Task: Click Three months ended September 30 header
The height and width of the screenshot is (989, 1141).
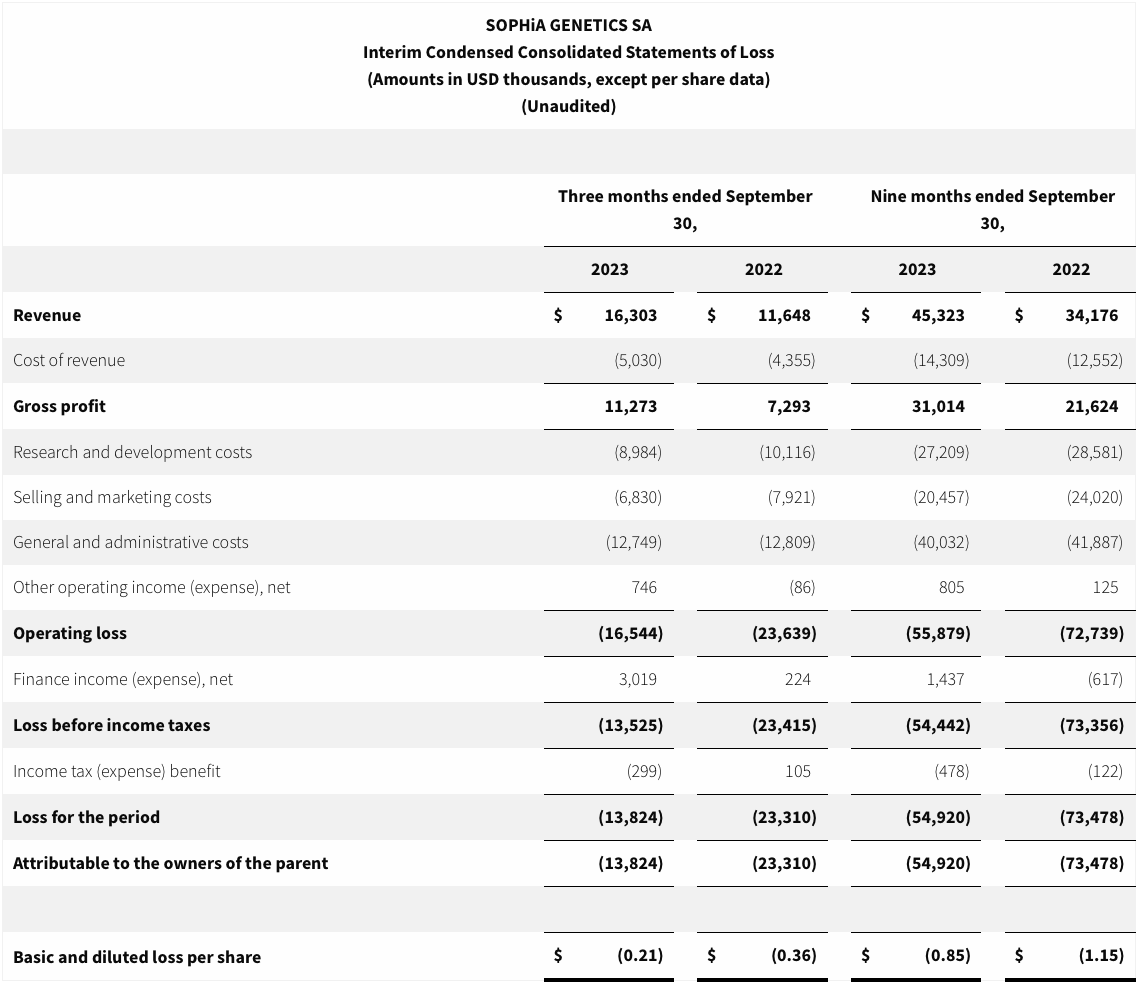Action: click(x=685, y=209)
